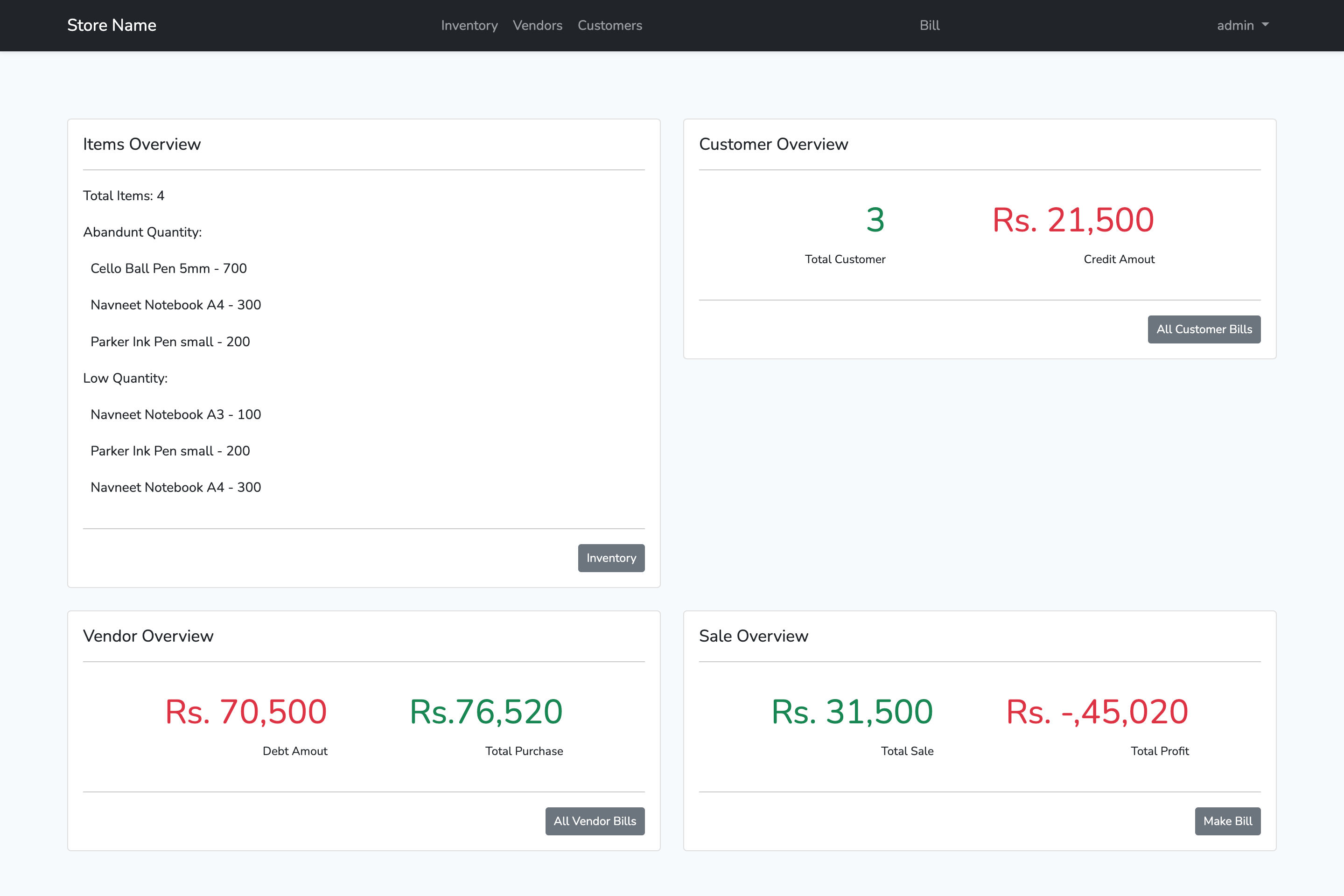Image resolution: width=1344 pixels, height=896 pixels.
Task: Click the Items Overview card heading
Action: (x=142, y=144)
